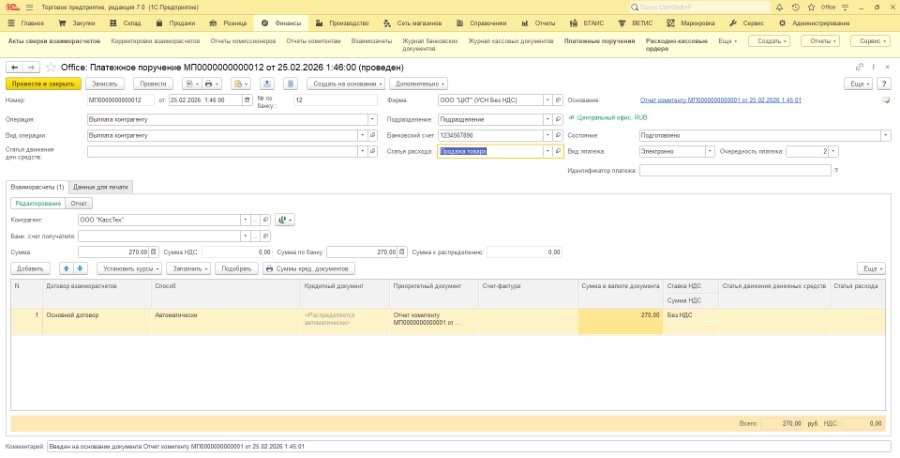This screenshot has height=458, width=900.
Task: Move the table row up with the blue arrow
Action: pos(67,269)
